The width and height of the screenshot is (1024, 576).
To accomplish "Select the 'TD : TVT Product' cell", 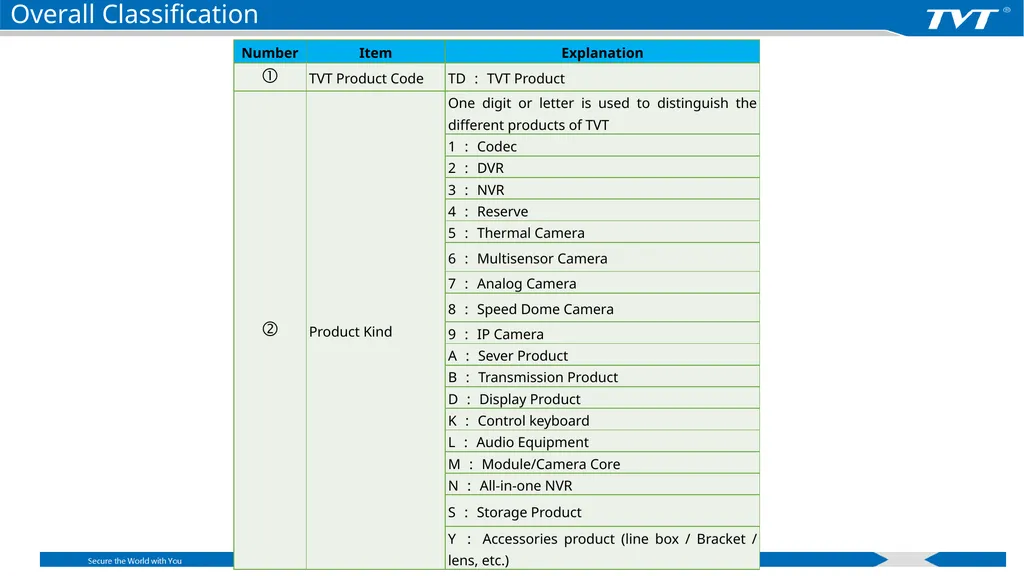I will 602,78.
